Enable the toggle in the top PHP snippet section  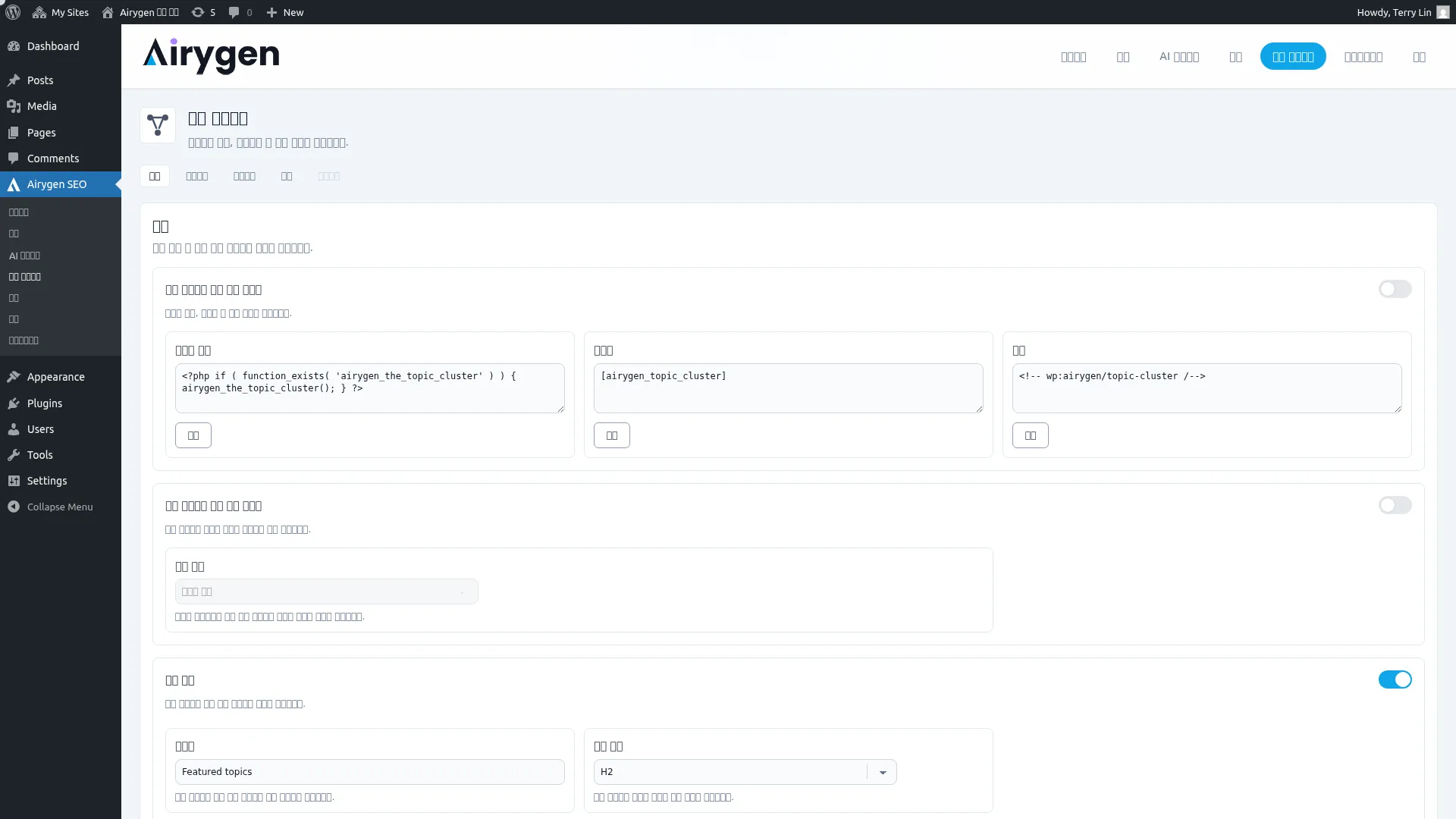coord(1395,289)
